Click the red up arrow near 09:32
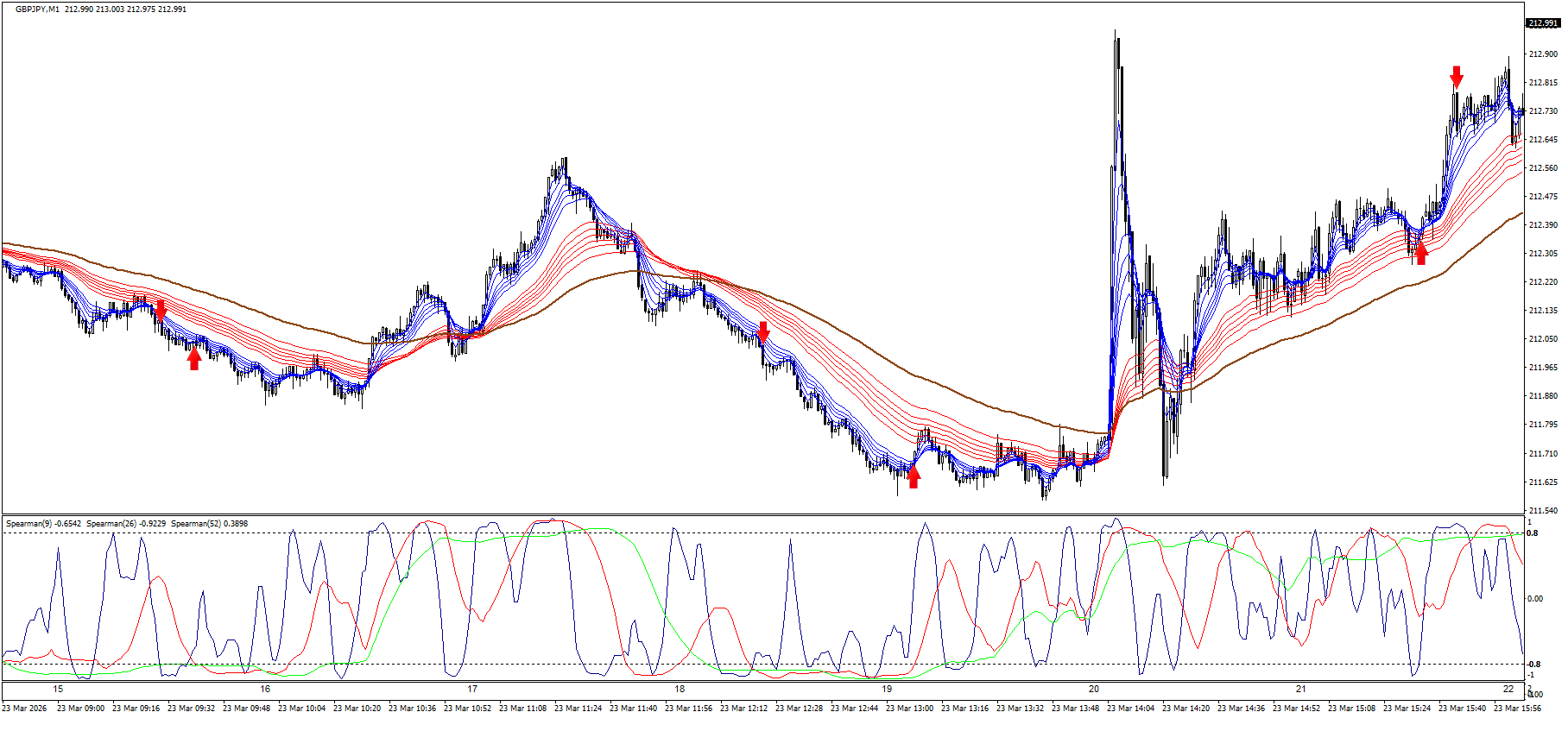 pyautogui.click(x=194, y=358)
